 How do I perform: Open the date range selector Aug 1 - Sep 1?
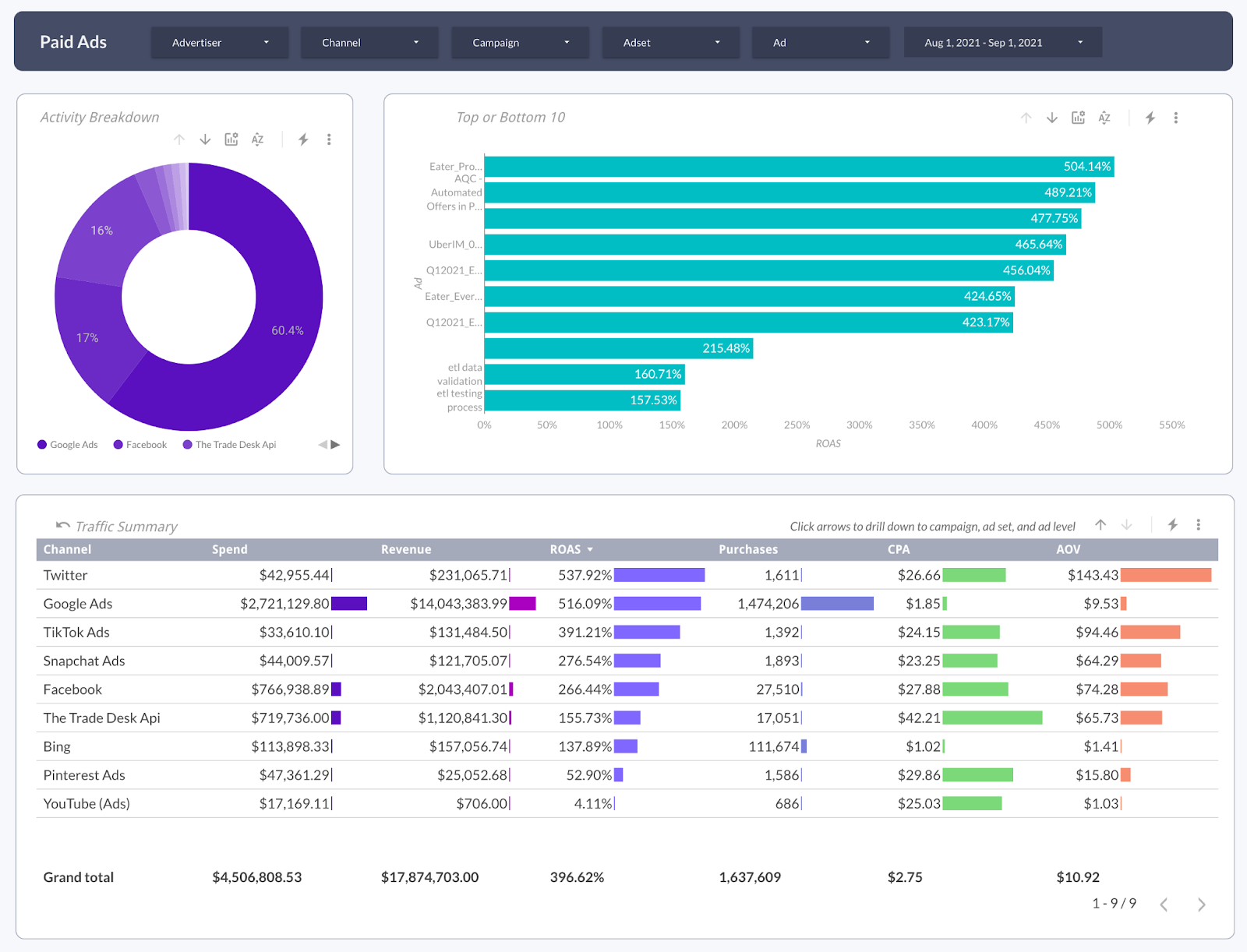(x=1002, y=42)
